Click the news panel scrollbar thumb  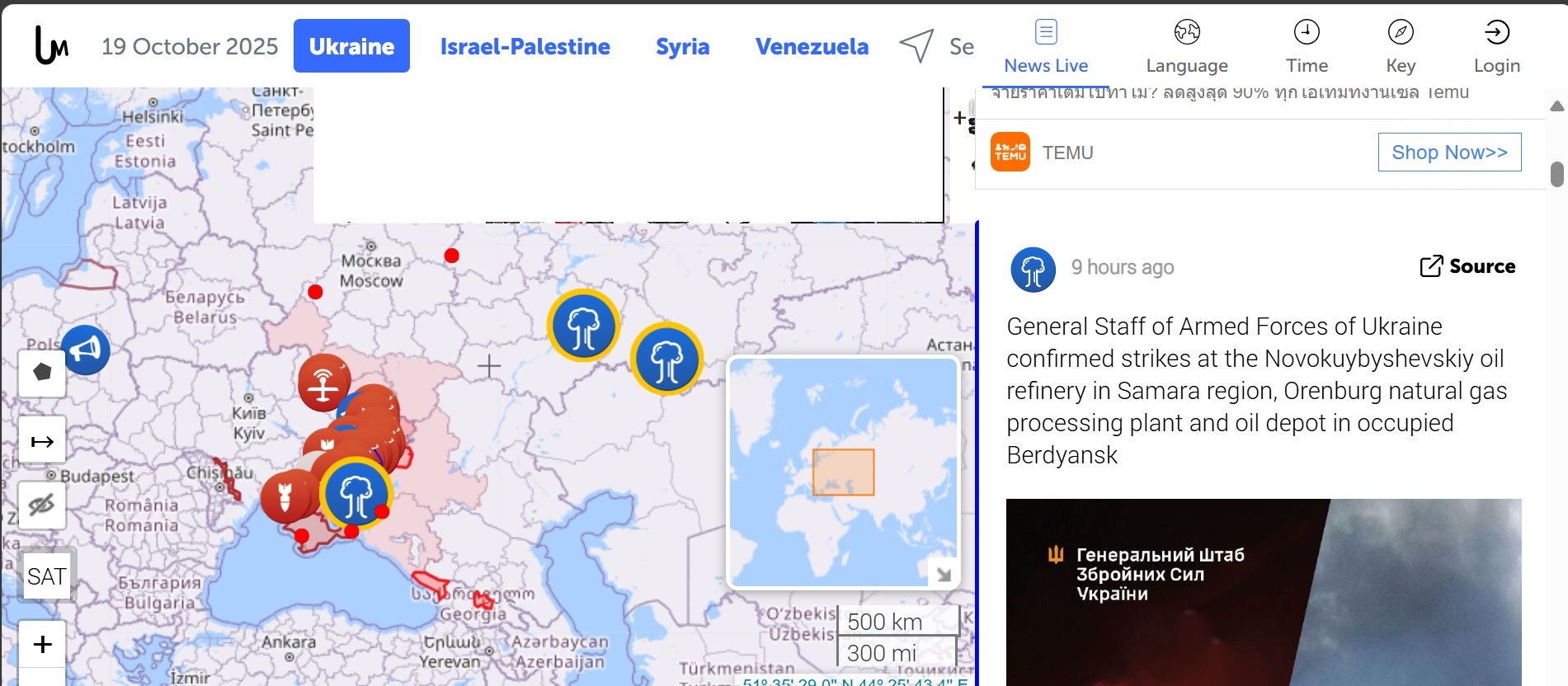tap(1557, 175)
